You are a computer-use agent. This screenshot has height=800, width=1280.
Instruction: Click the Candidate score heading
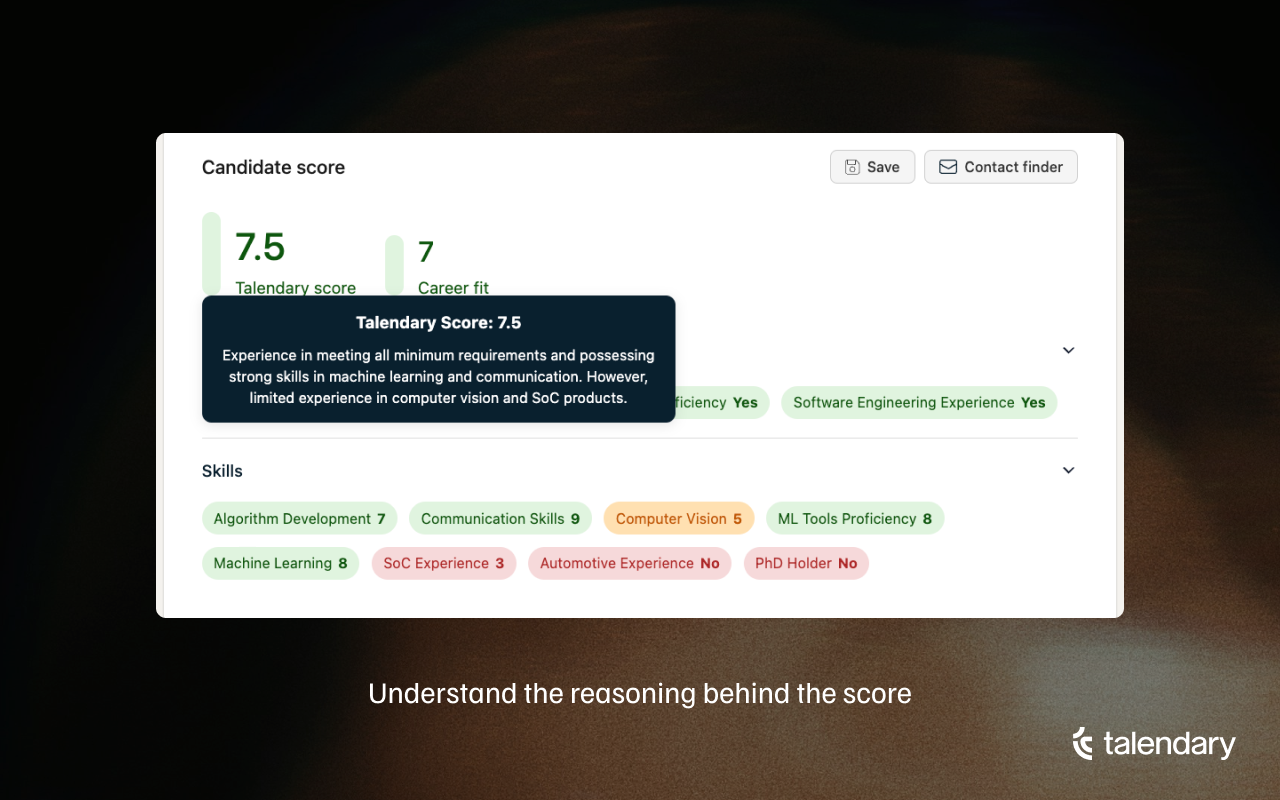[x=273, y=167]
